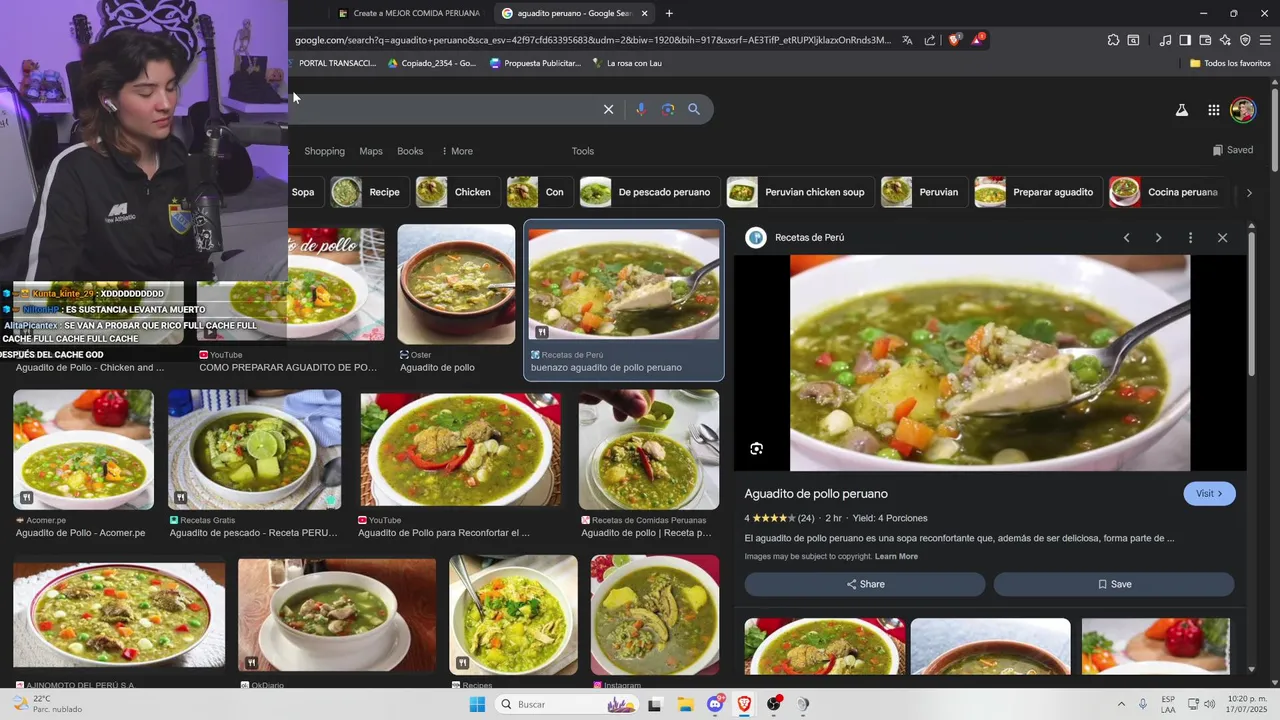Open a new browser tab
1280x720 pixels.
pos(669,13)
